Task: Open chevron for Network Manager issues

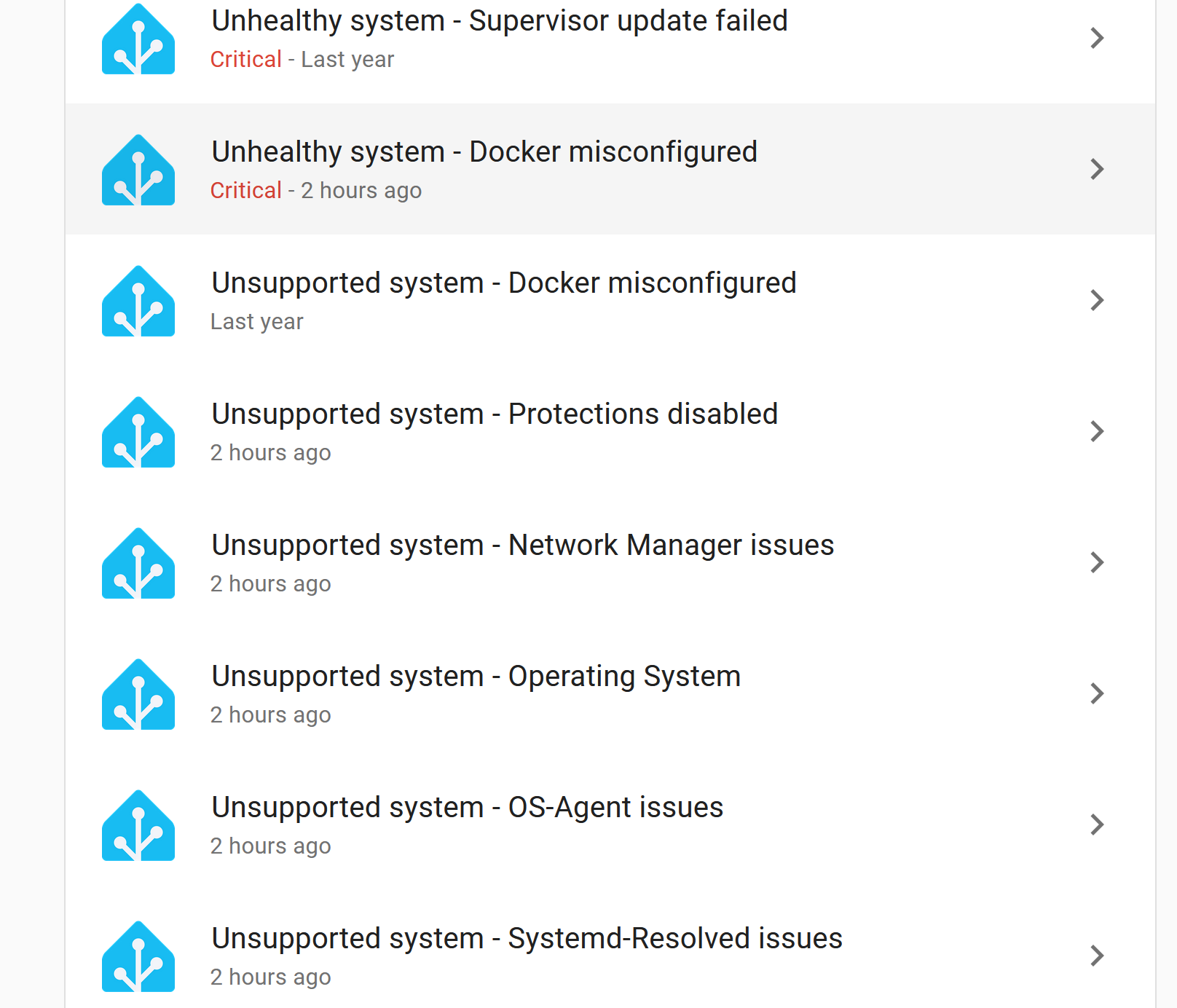Action: (1097, 562)
